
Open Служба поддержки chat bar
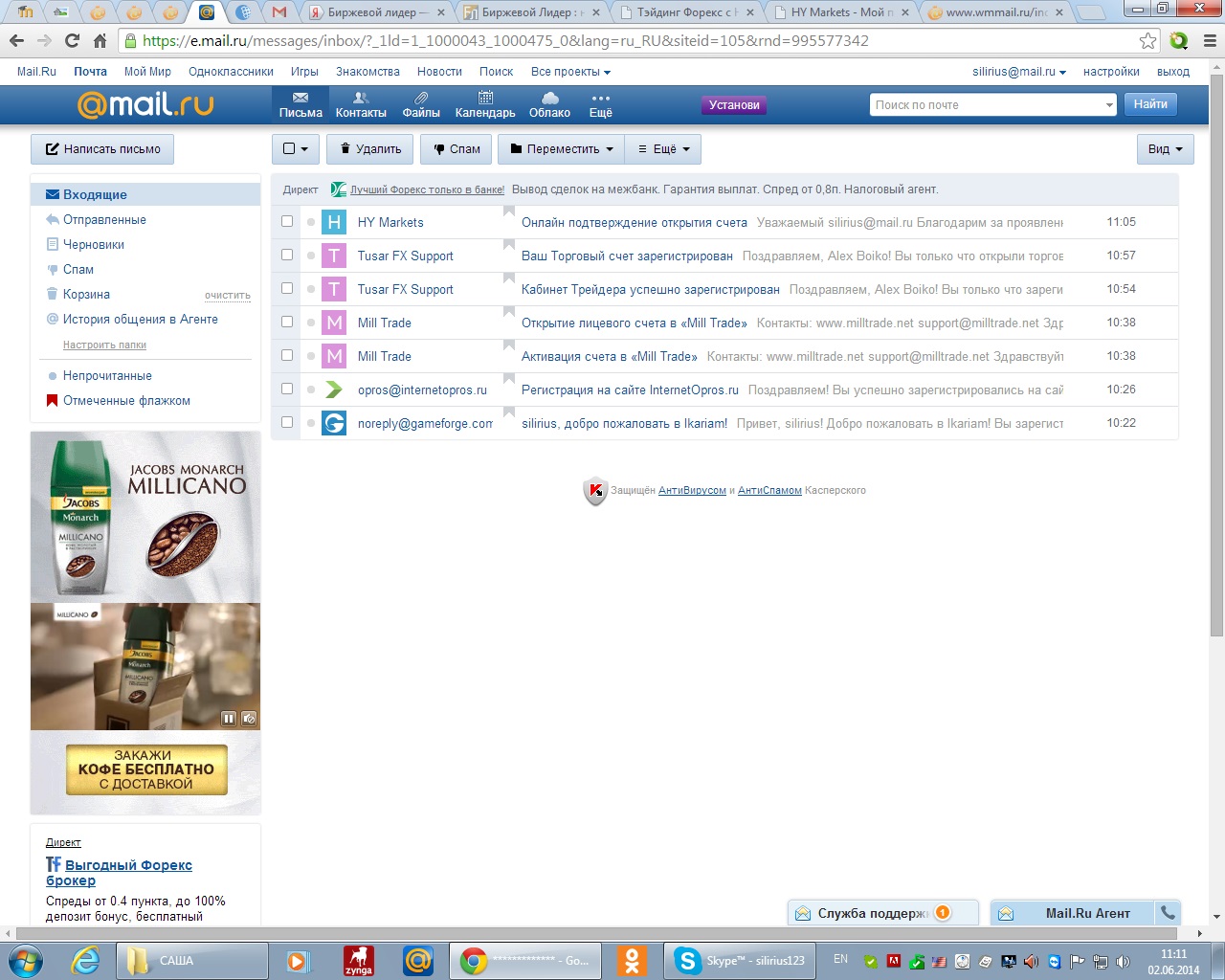[882, 913]
